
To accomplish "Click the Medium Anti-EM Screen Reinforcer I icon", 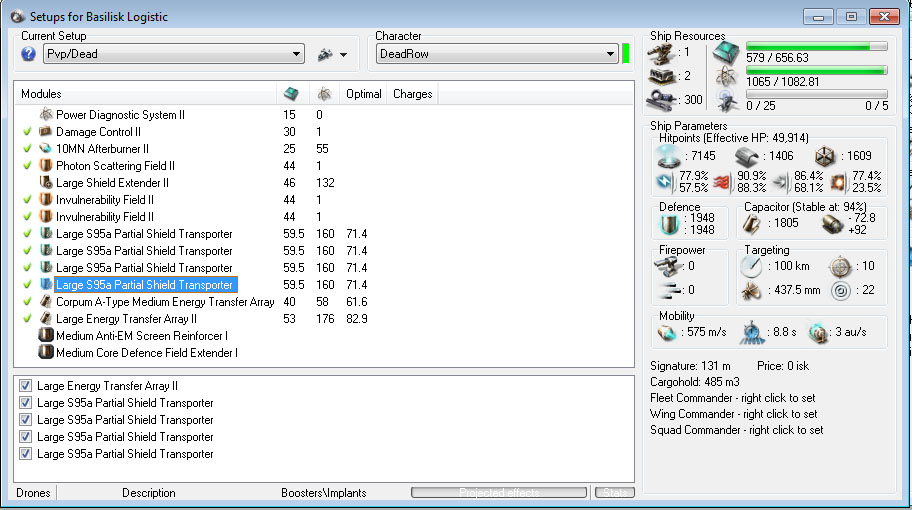I will click(x=46, y=336).
